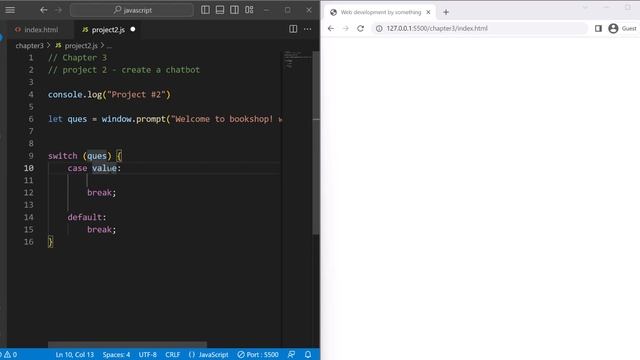The image size is (640, 360).
Task: Click the javascript command center search box
Action: click(x=132, y=10)
